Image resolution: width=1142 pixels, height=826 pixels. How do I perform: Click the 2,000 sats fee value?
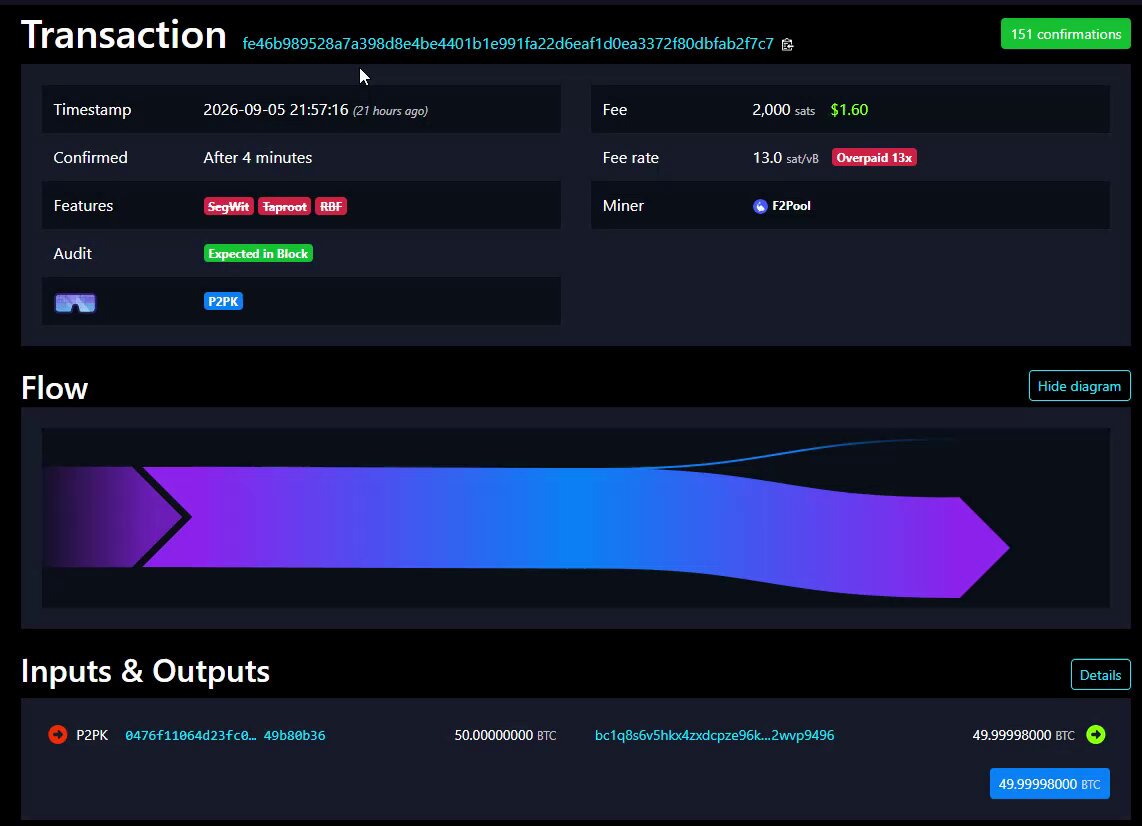coord(784,110)
